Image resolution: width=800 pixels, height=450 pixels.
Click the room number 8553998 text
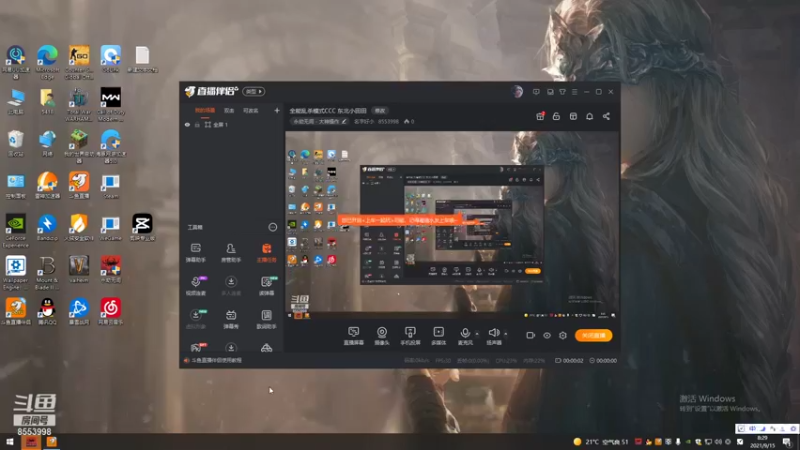click(x=388, y=121)
